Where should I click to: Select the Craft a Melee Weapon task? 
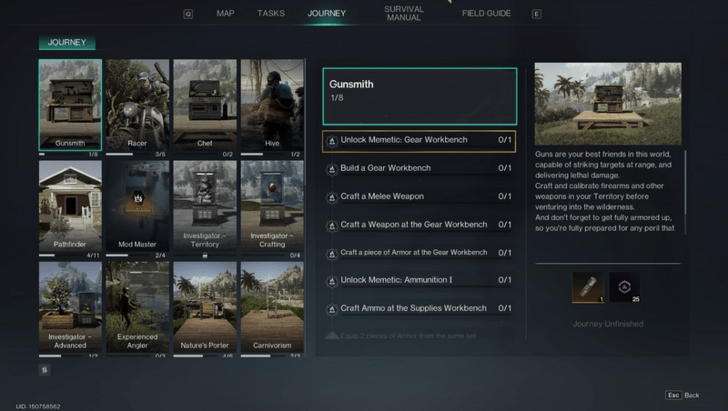419,197
